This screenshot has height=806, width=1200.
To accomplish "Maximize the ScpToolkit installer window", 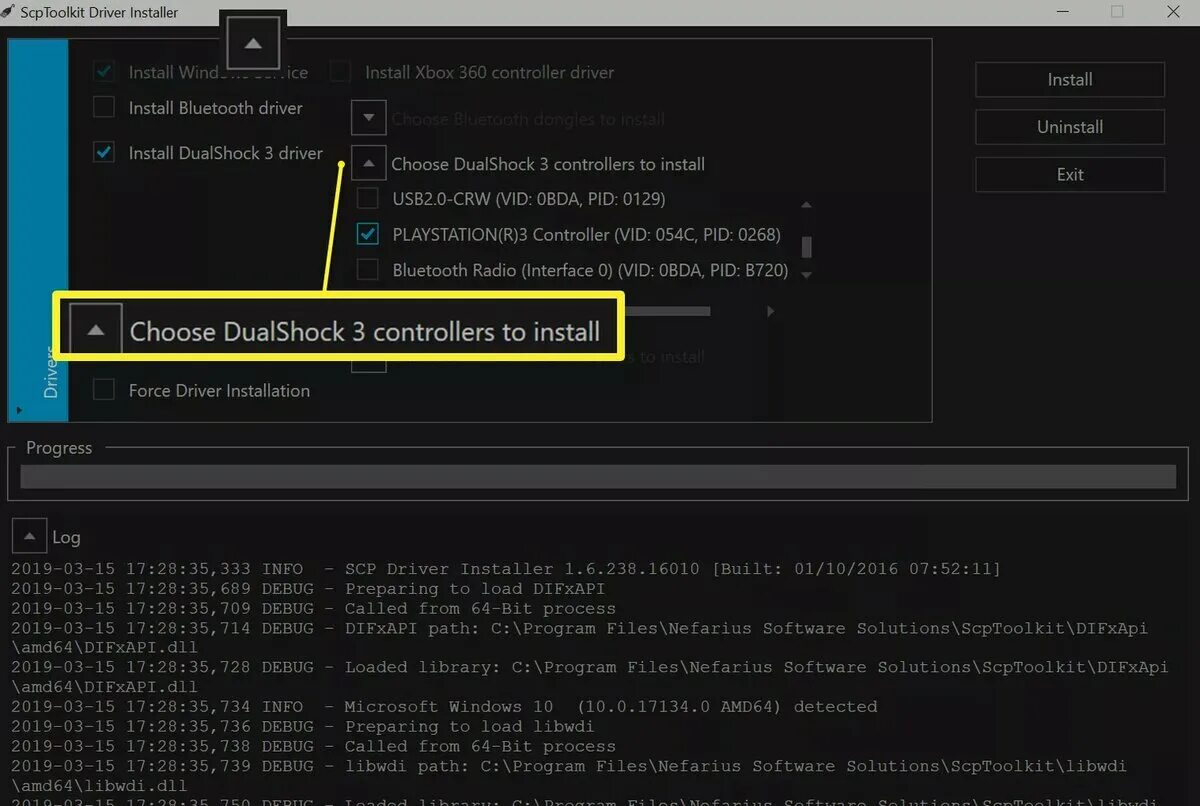I will [x=1117, y=12].
